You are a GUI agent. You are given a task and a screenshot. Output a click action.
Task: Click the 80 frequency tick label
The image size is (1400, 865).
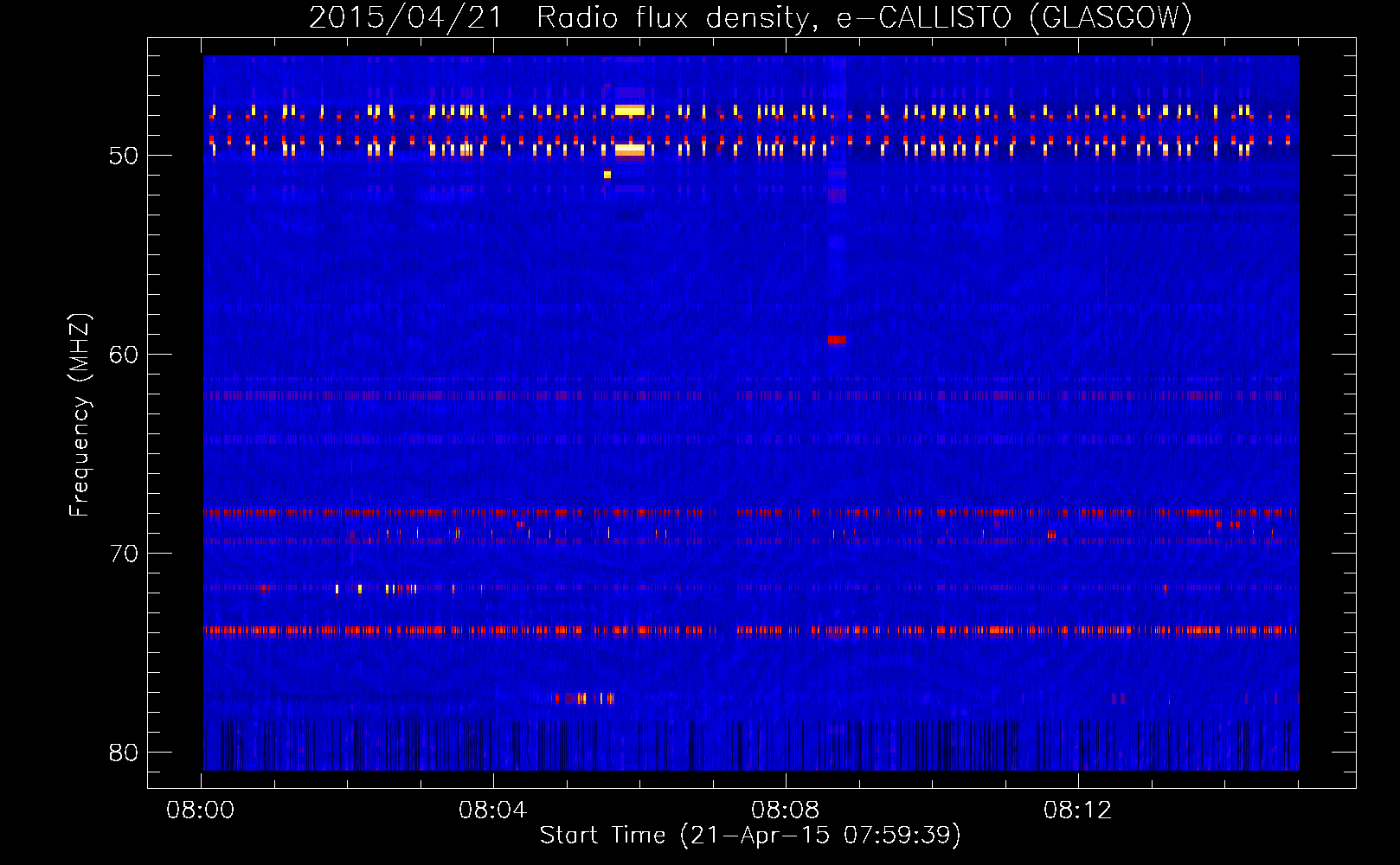coord(124,753)
